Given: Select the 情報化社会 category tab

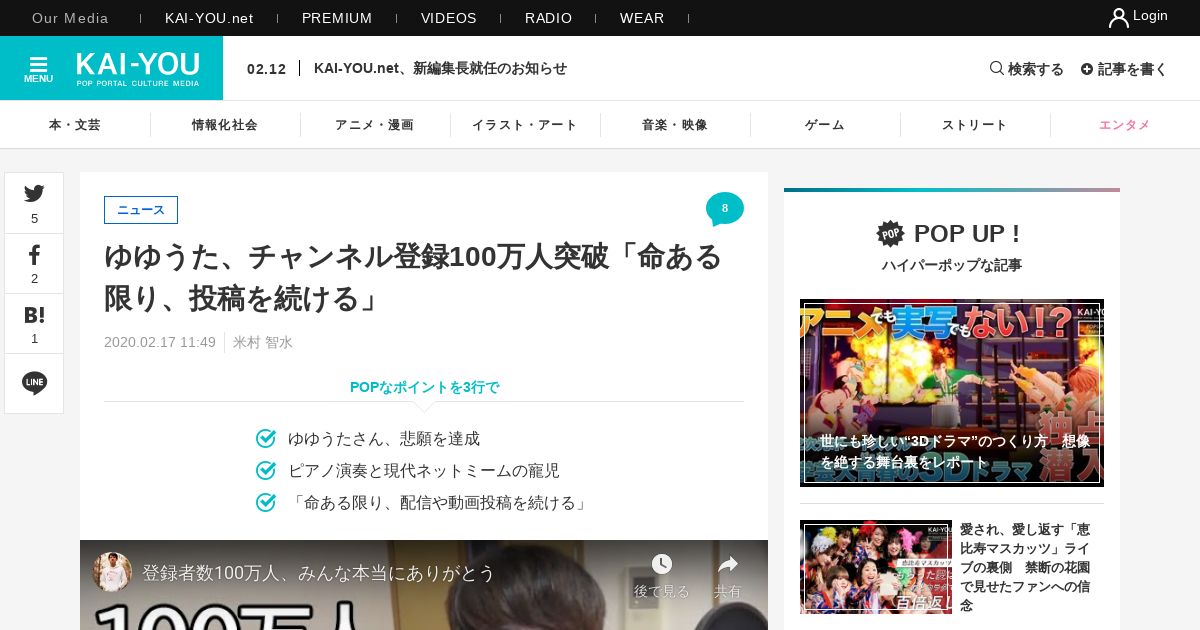Looking at the screenshot, I should point(225,125).
